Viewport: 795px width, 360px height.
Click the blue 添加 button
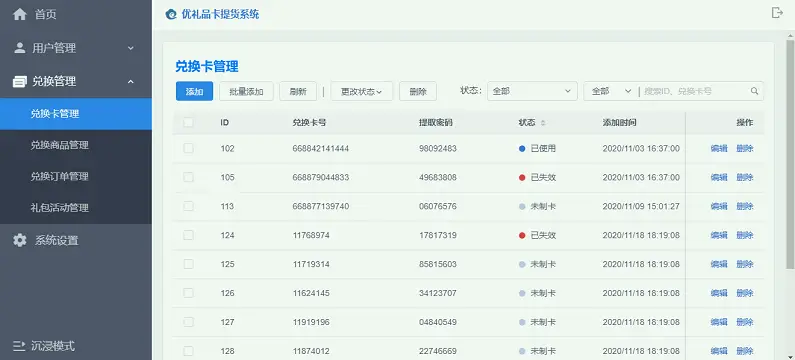tap(194, 91)
